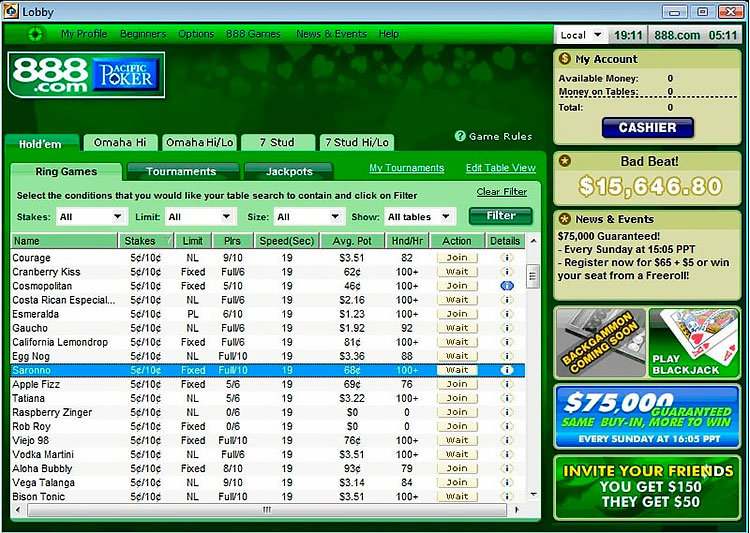Switch to the Omaha Hi/Lo tab
This screenshot has width=750, height=533.
pos(199,142)
